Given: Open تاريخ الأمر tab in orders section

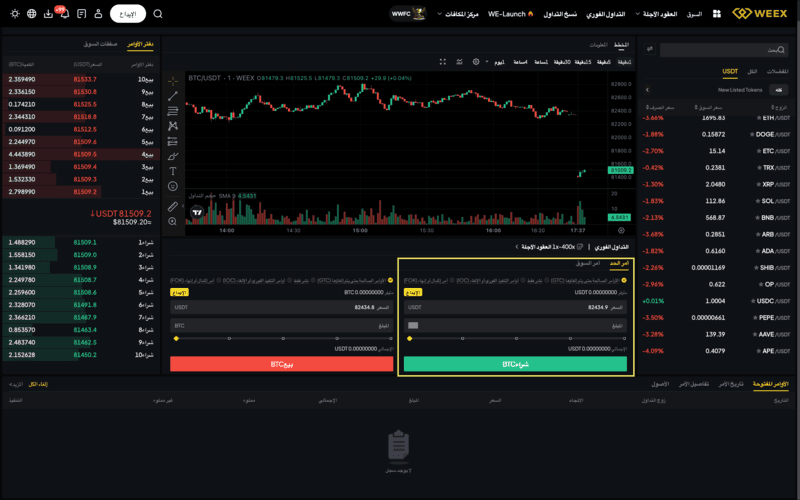Looking at the screenshot, I should pos(731,384).
